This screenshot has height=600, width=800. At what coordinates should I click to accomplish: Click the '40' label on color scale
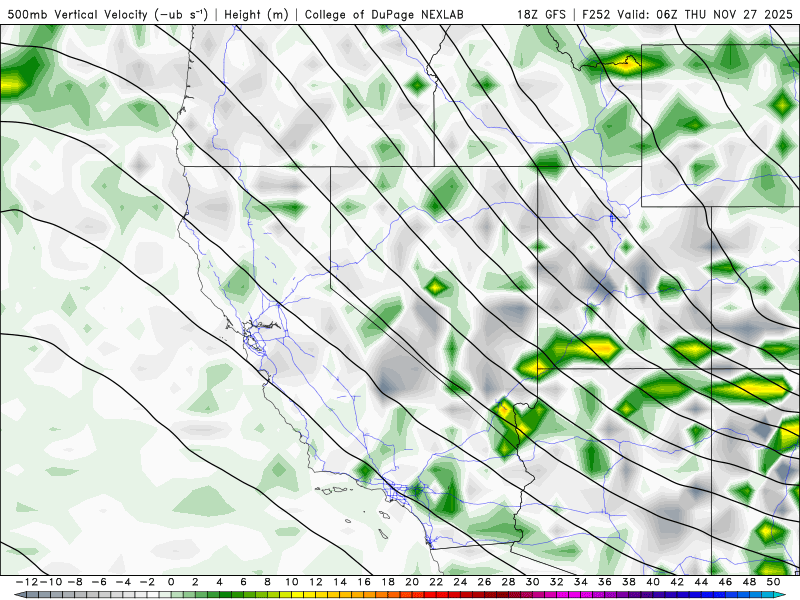click(x=653, y=582)
